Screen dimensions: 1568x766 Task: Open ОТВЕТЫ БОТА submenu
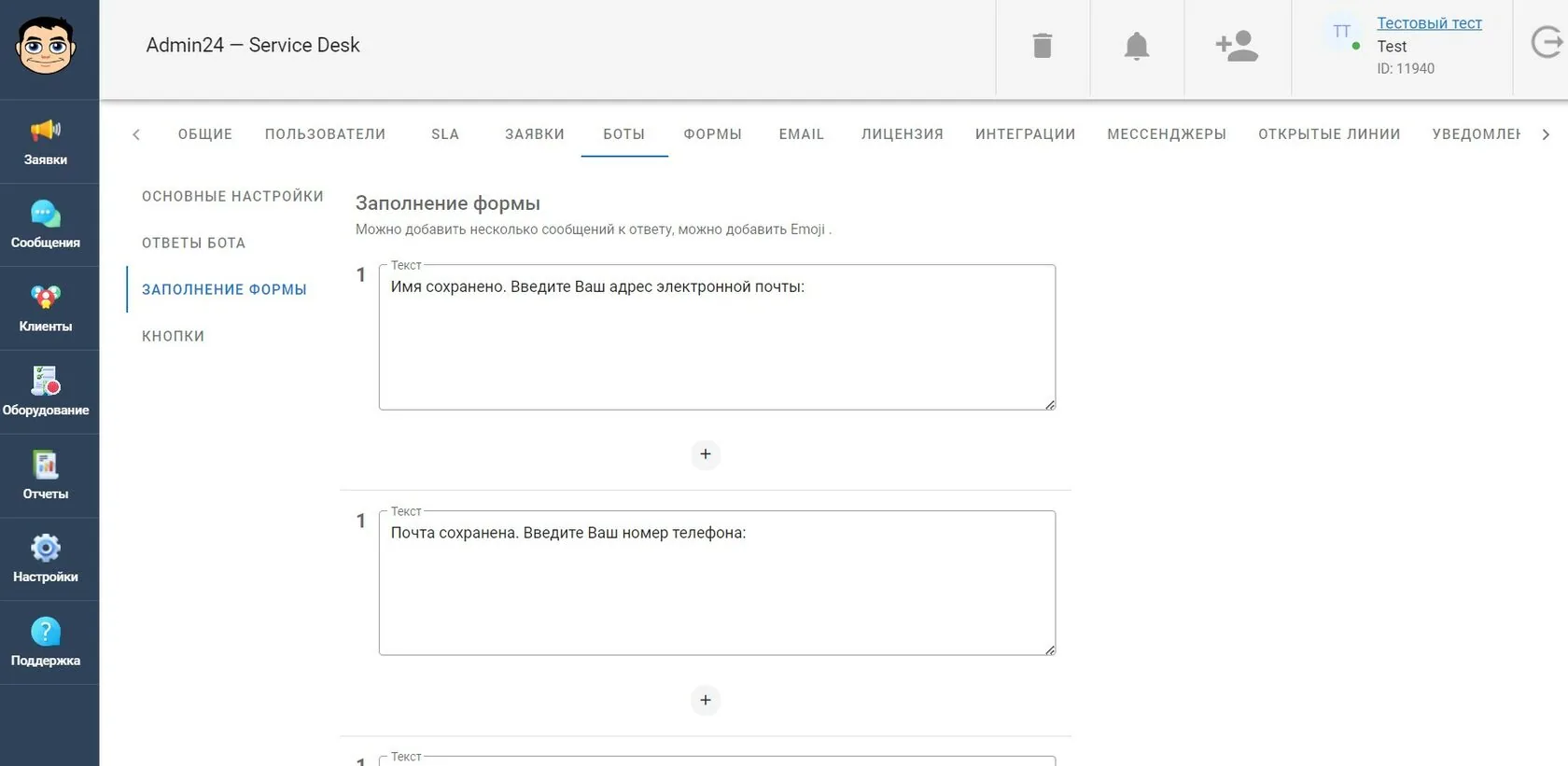point(193,243)
